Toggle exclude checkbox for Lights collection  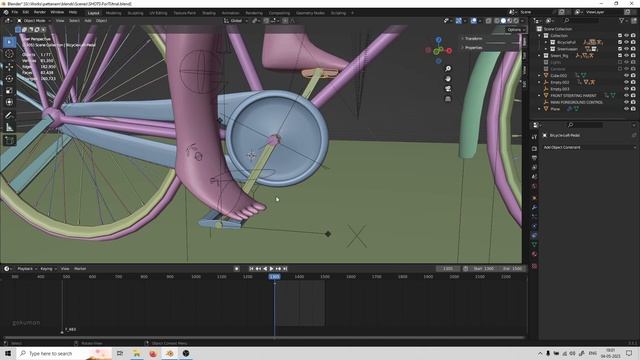click(620, 62)
